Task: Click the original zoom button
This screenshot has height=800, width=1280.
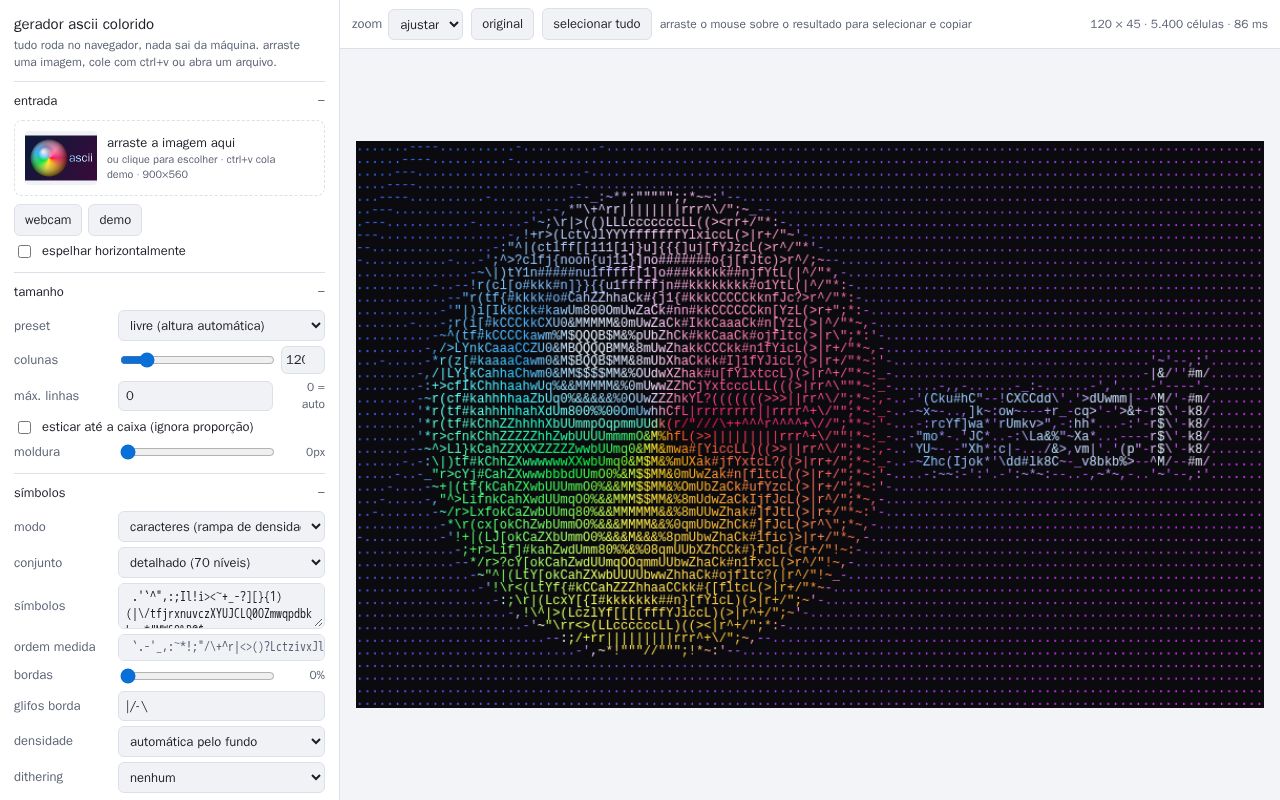Action: coord(502,24)
